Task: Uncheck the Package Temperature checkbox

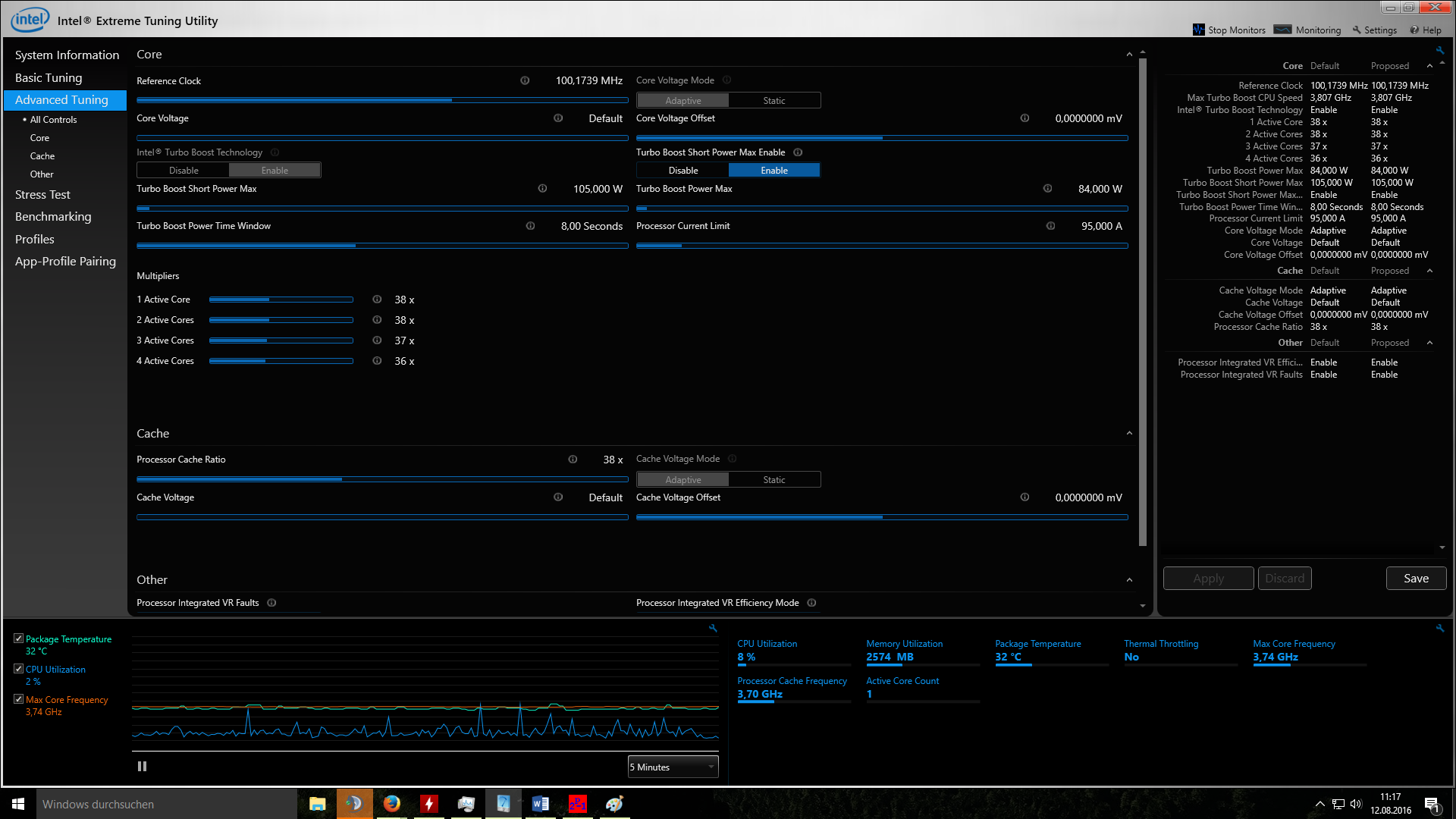Action: [19, 639]
